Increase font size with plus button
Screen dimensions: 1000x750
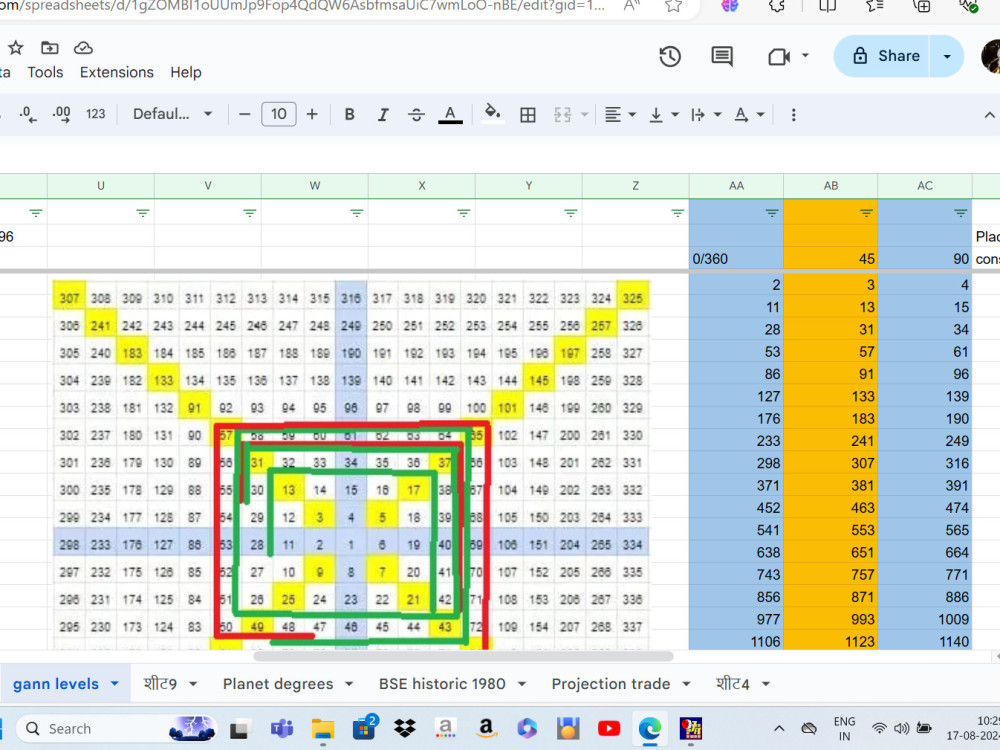tap(312, 115)
